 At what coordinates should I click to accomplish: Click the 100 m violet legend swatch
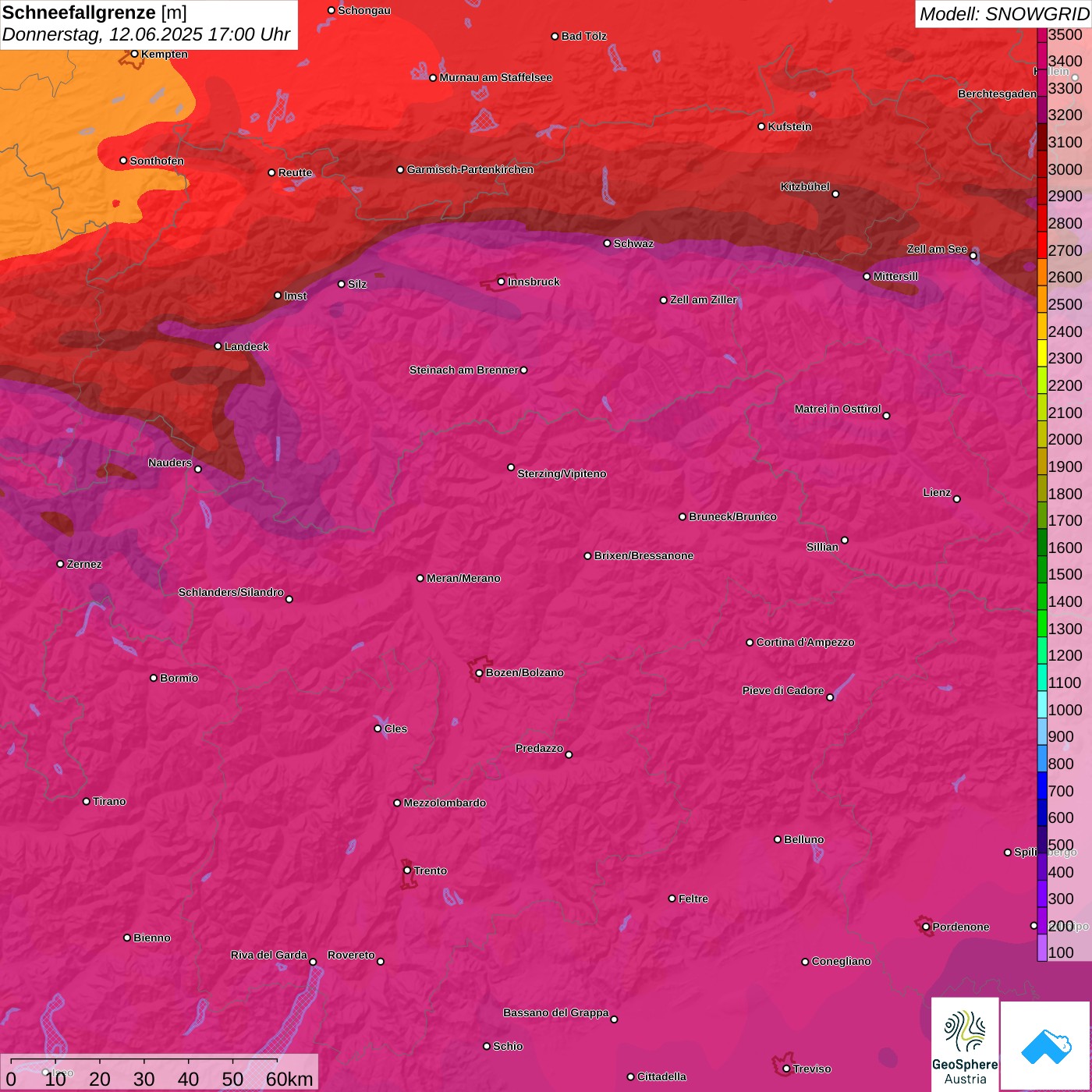1042,948
